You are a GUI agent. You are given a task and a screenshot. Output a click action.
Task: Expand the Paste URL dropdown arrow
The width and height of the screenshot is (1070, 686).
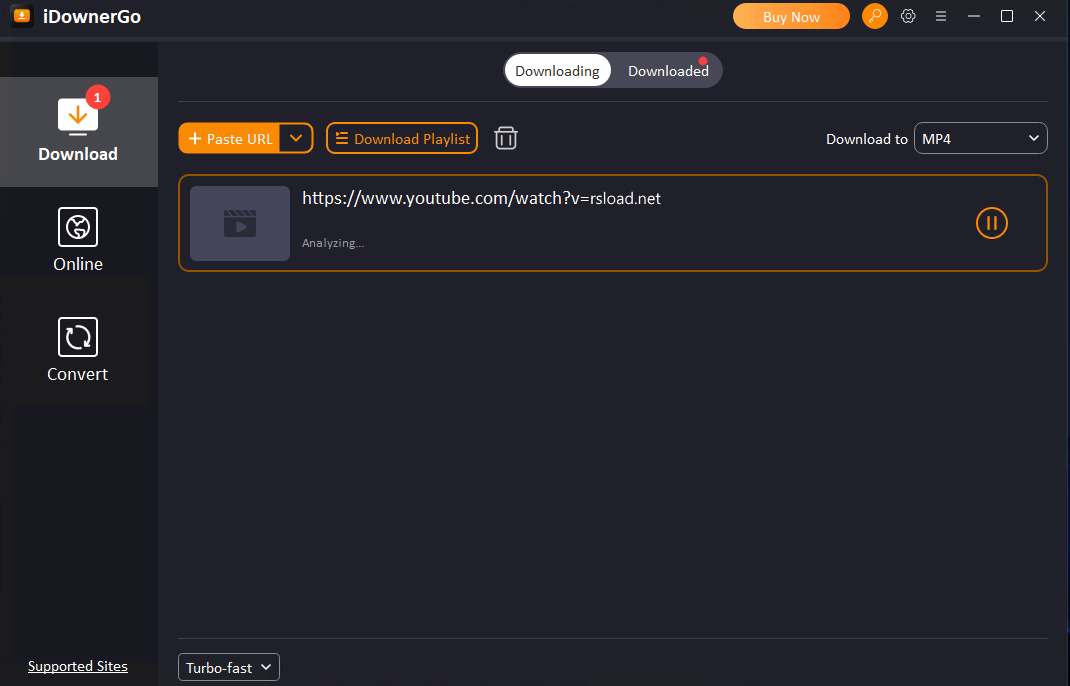coord(296,138)
